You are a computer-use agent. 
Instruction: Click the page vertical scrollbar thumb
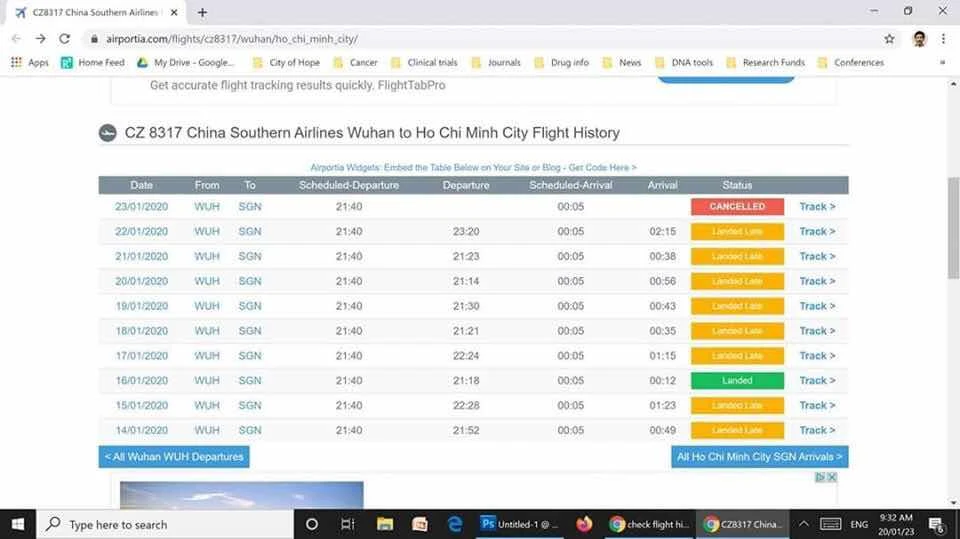(x=953, y=227)
